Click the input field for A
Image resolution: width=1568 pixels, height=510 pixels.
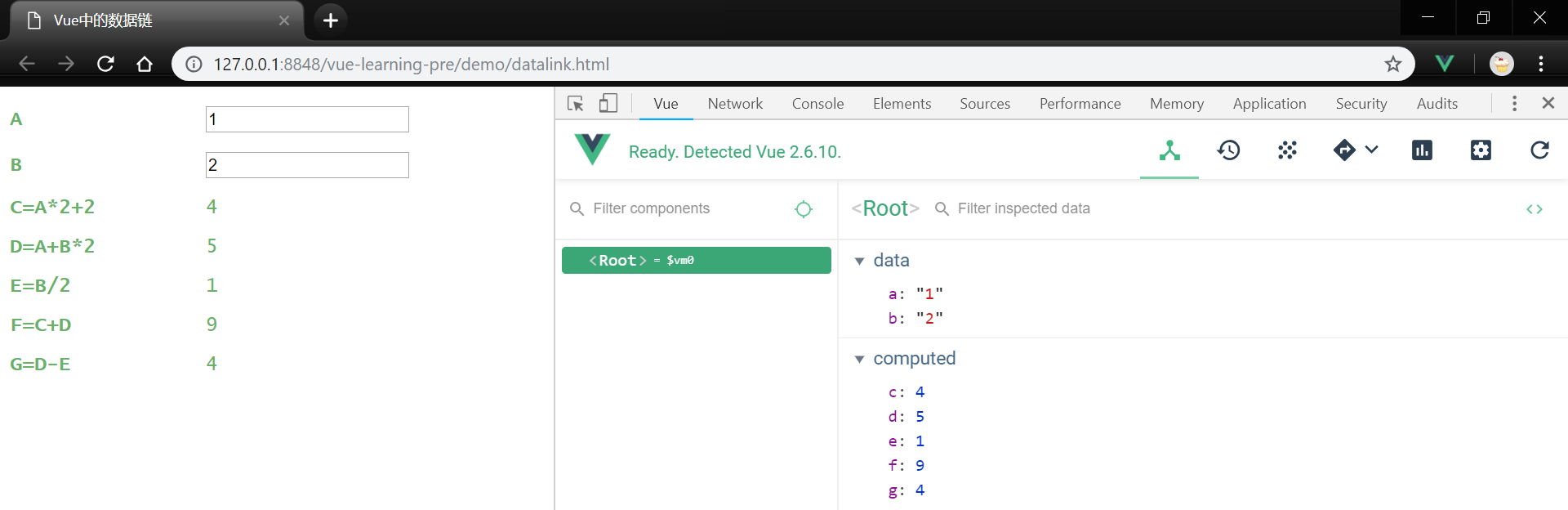307,119
